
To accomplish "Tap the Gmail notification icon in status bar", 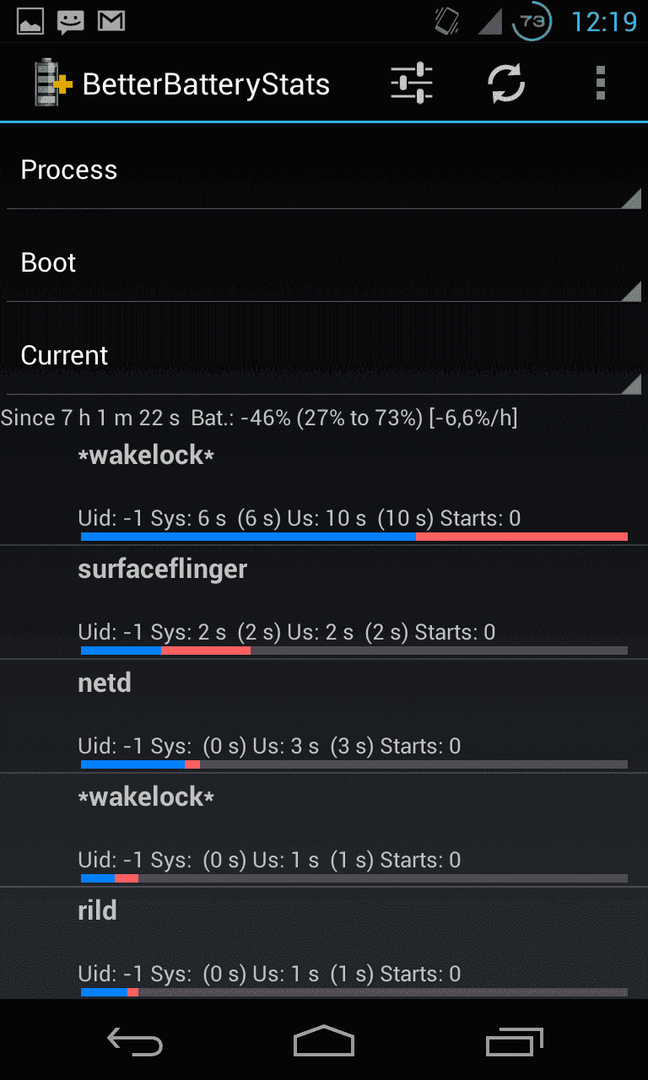I will coord(111,22).
